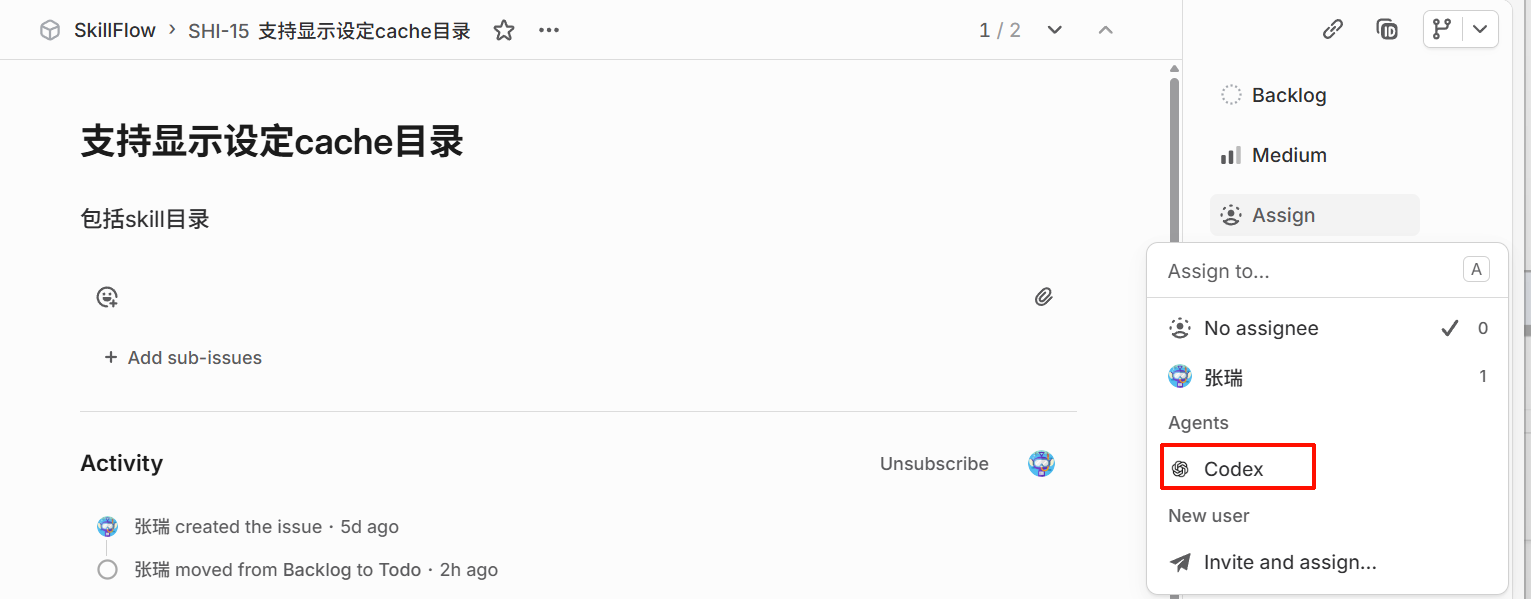1531x599 pixels.
Task: Click the copy issue ID icon
Action: tap(1387, 29)
